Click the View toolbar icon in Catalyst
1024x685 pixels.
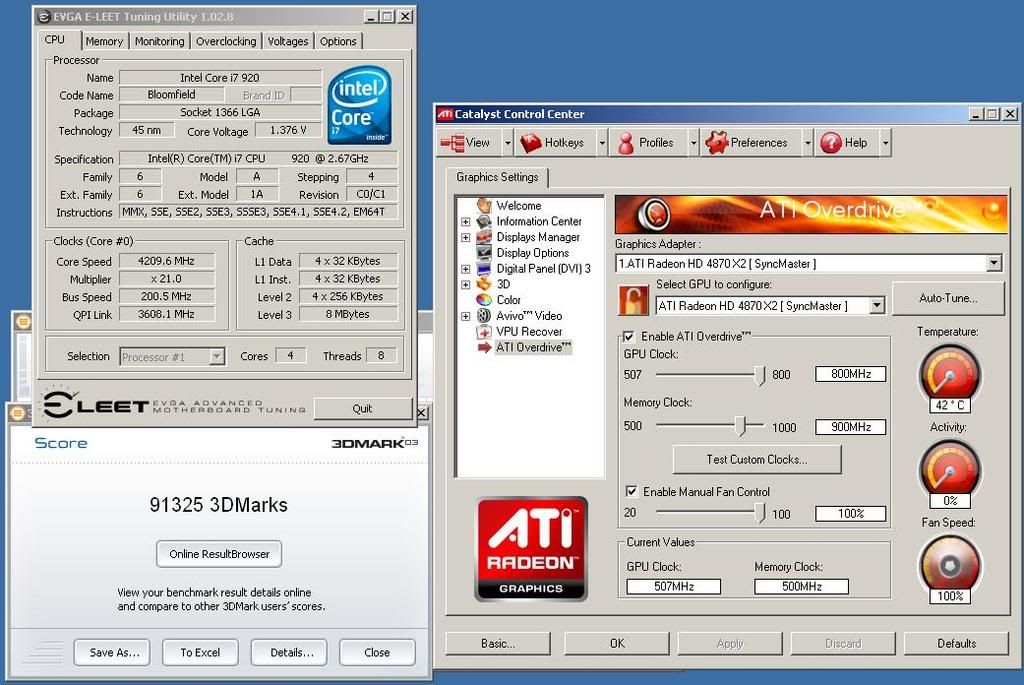tap(452, 142)
